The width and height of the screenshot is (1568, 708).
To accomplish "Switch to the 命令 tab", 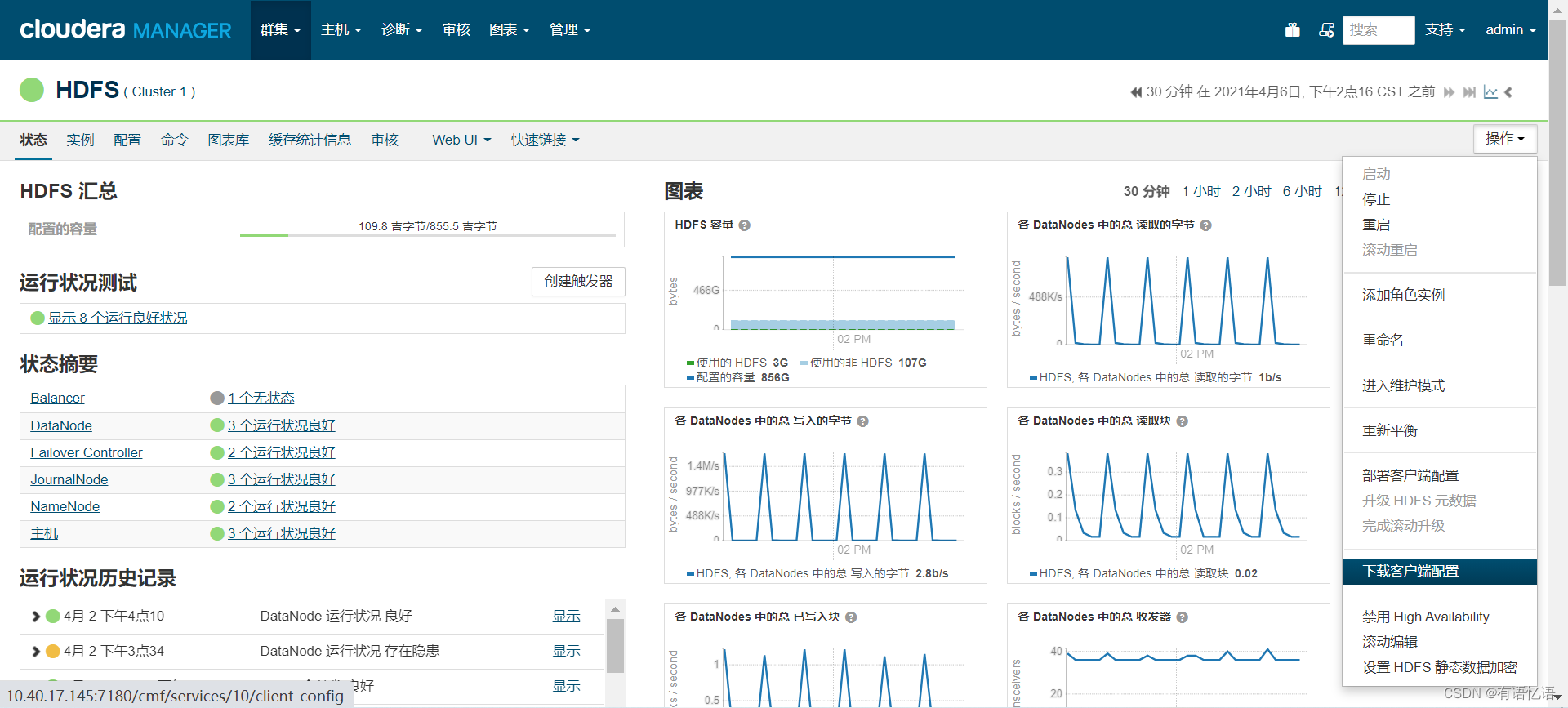I will pyautogui.click(x=174, y=140).
